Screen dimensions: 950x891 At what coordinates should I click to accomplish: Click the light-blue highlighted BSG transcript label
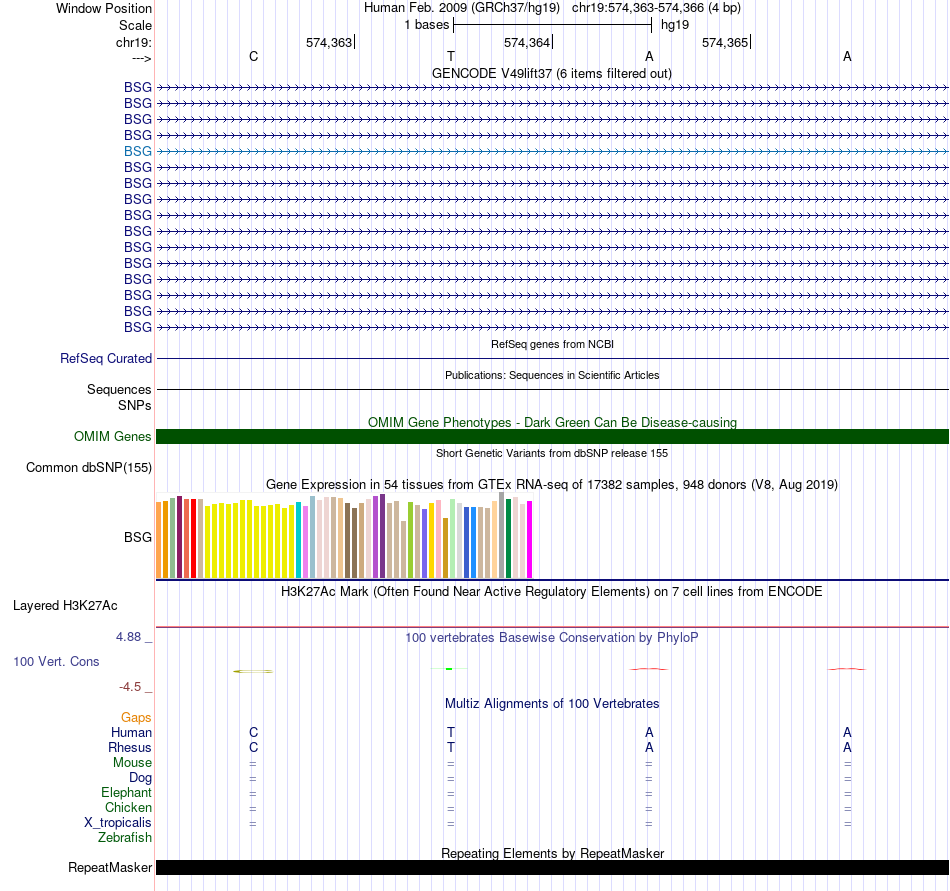[x=138, y=151]
